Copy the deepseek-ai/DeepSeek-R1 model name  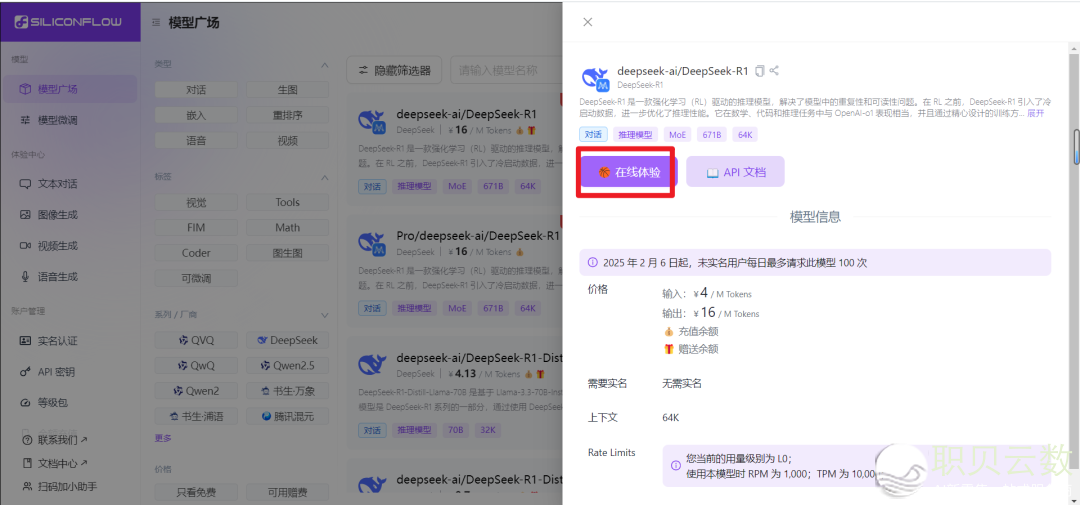[760, 70]
